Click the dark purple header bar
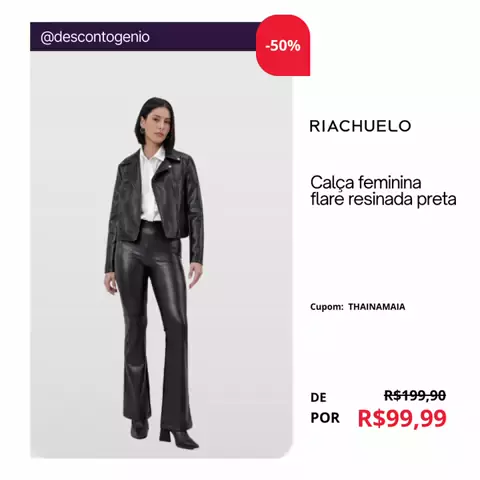This screenshot has height=480, width=480. (x=145, y=37)
